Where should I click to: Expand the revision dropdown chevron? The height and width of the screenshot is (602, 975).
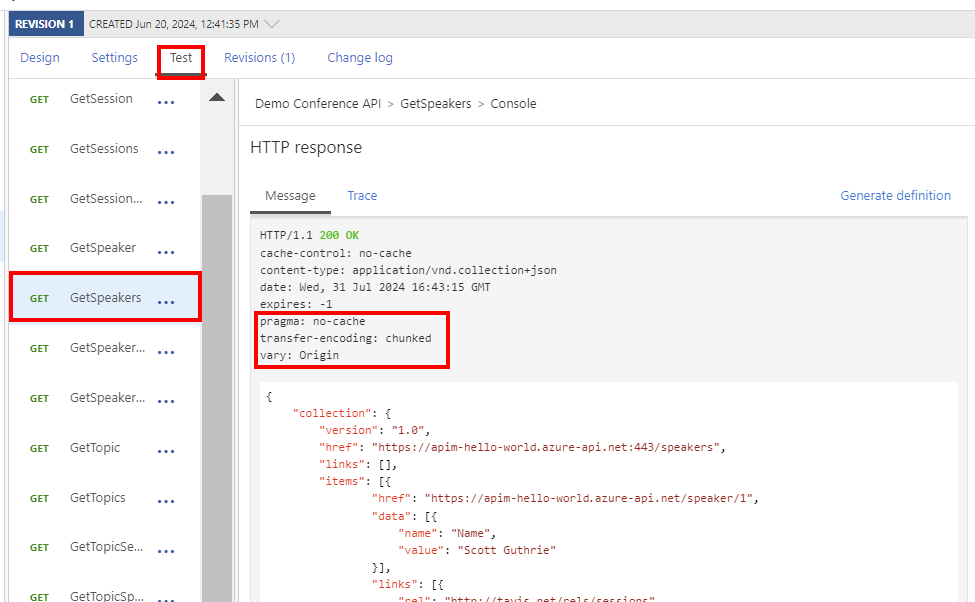272,24
